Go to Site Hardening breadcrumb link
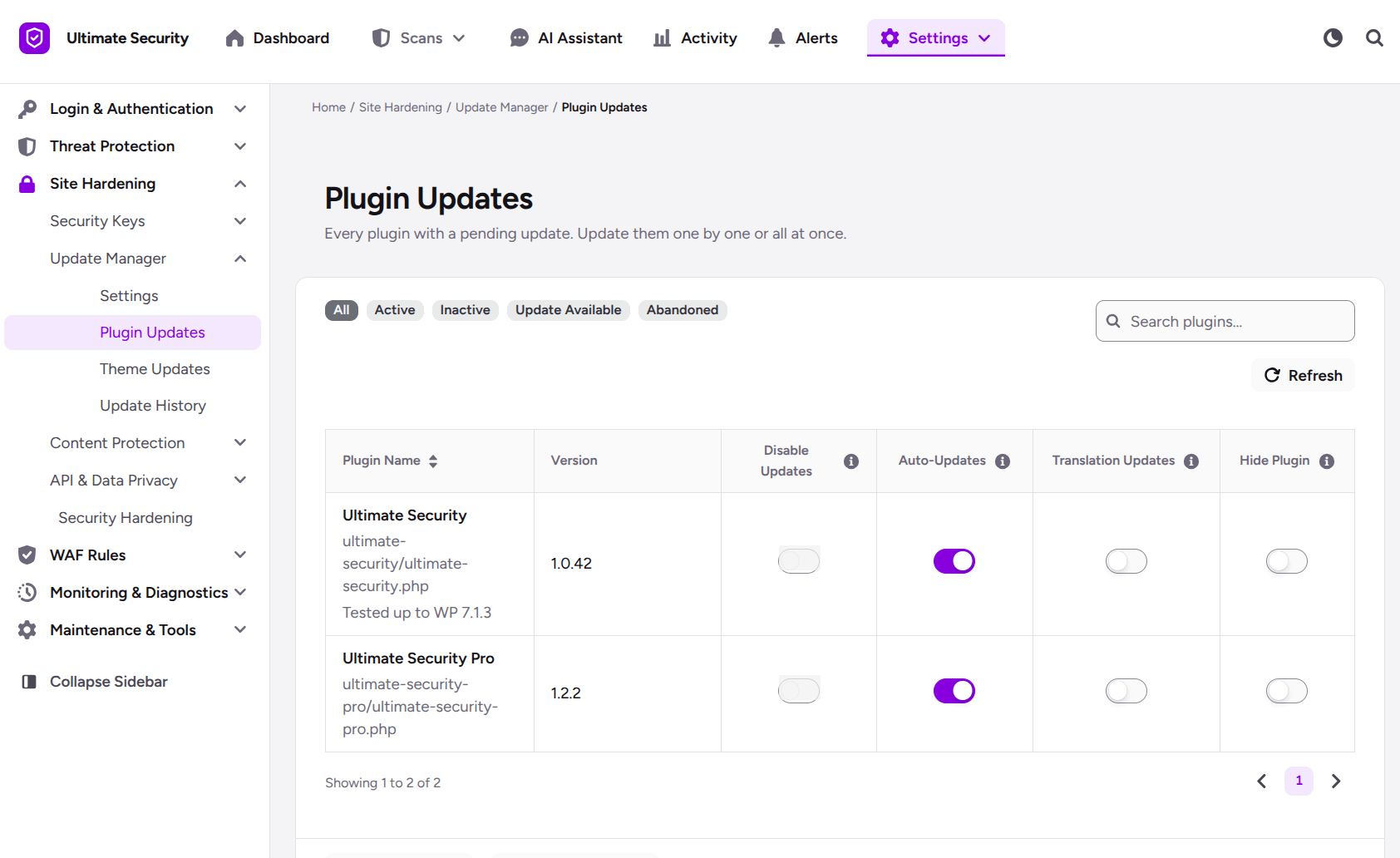This screenshot has width=1400, height=858. 401,107
